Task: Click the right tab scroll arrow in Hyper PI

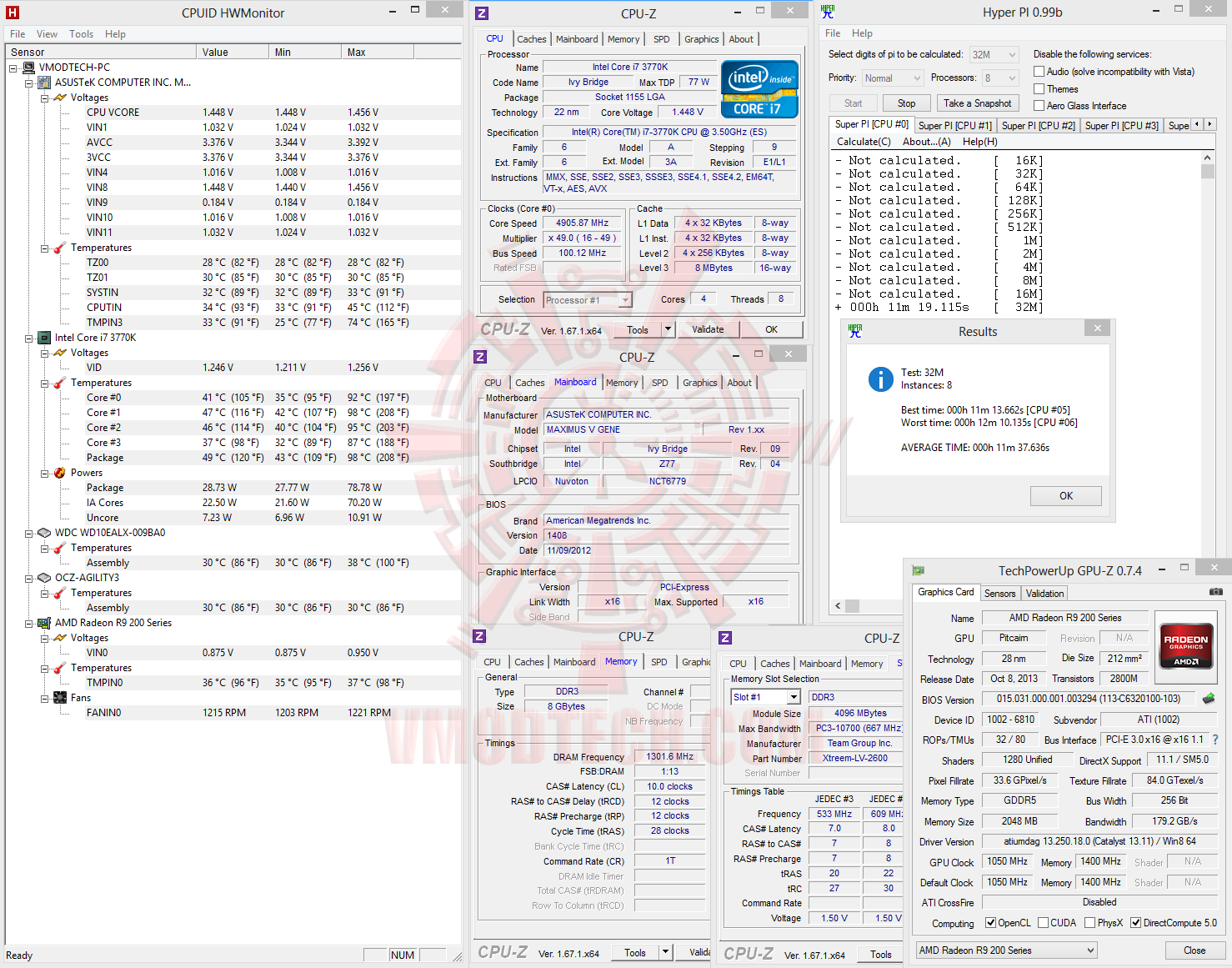Action: (x=1210, y=124)
